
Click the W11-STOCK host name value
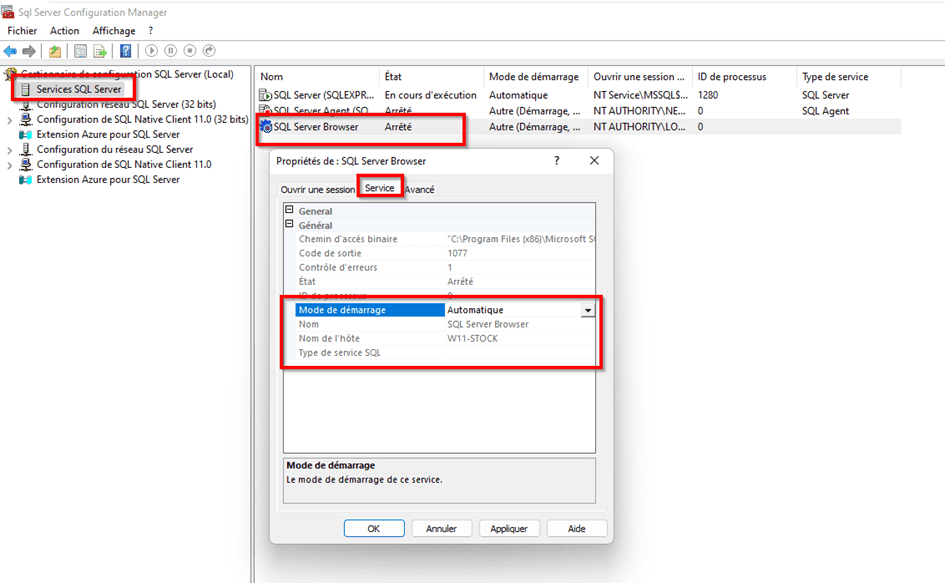click(472, 338)
